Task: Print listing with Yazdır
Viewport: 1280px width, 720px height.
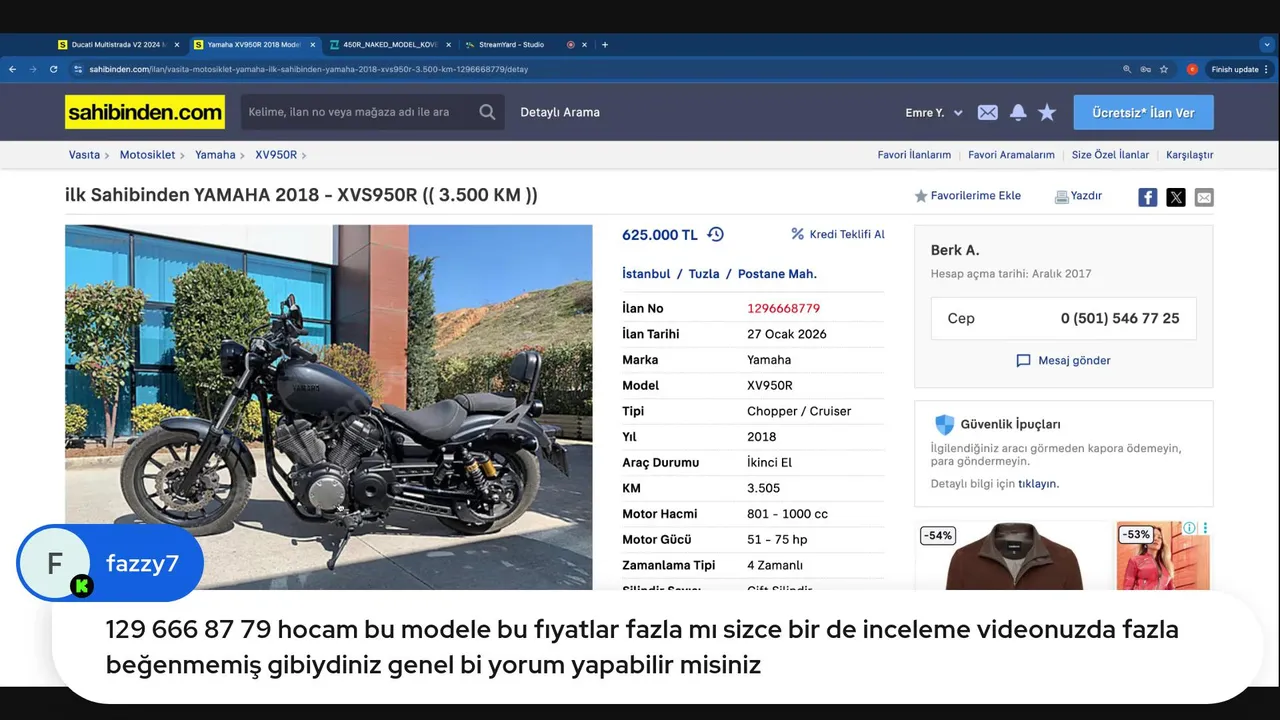Action: click(x=1078, y=196)
